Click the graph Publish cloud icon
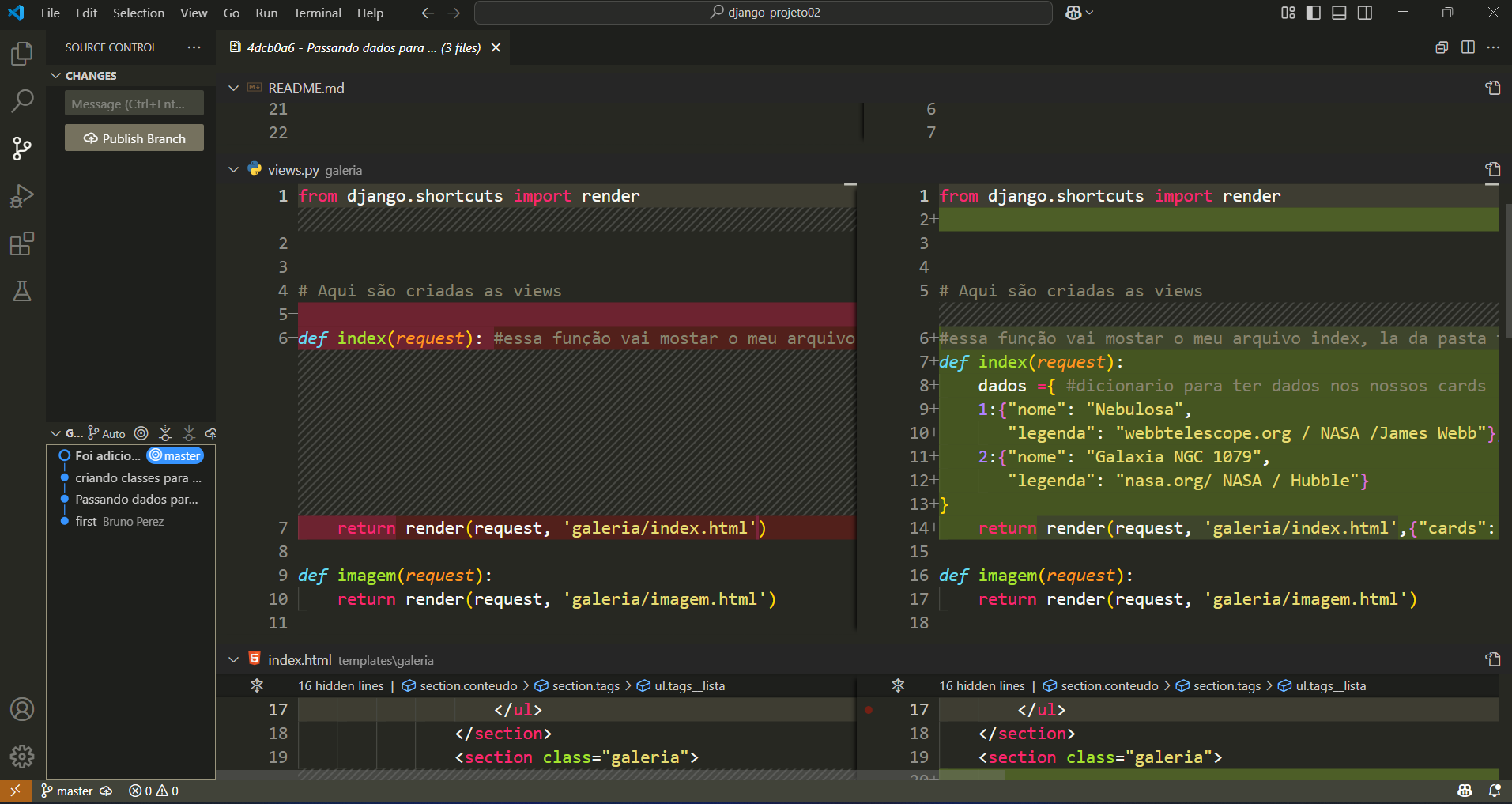The image size is (1512, 804). pyautogui.click(x=210, y=433)
